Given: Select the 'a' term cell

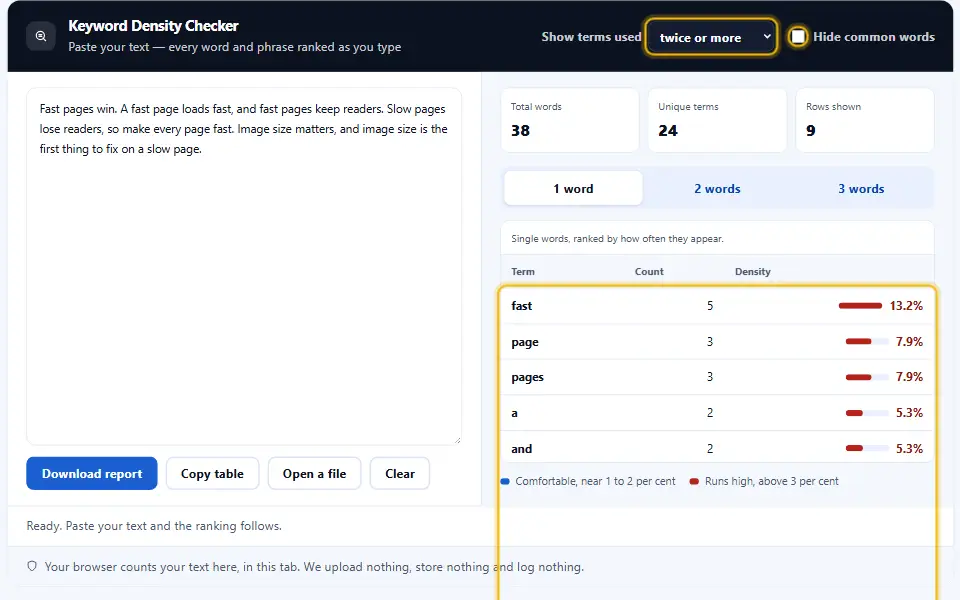Looking at the screenshot, I should click(514, 413).
